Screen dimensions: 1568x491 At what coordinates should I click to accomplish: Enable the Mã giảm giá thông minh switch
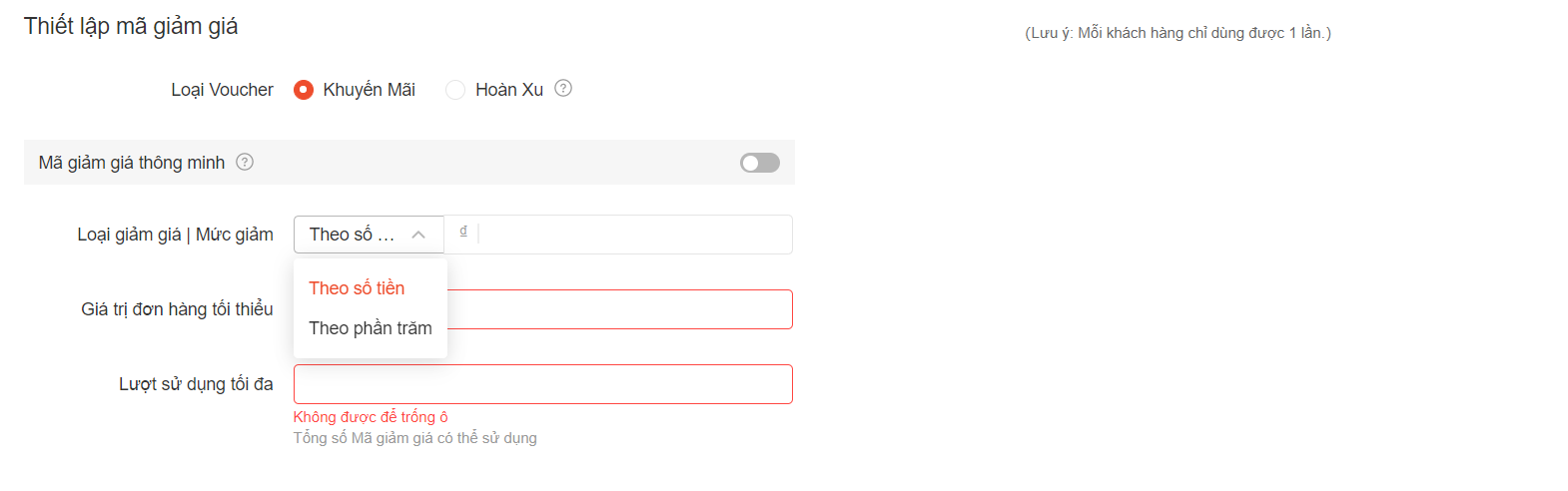point(759,163)
